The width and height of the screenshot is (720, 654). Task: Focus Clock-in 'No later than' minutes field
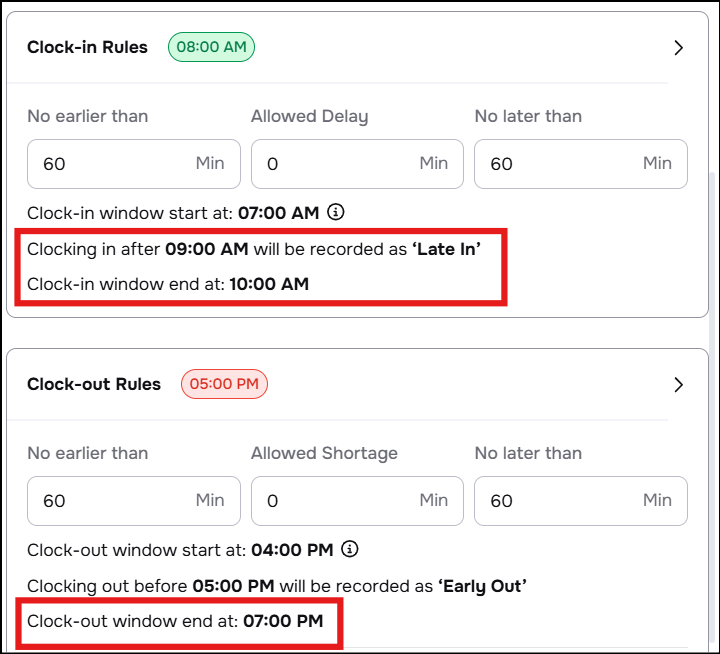580,164
